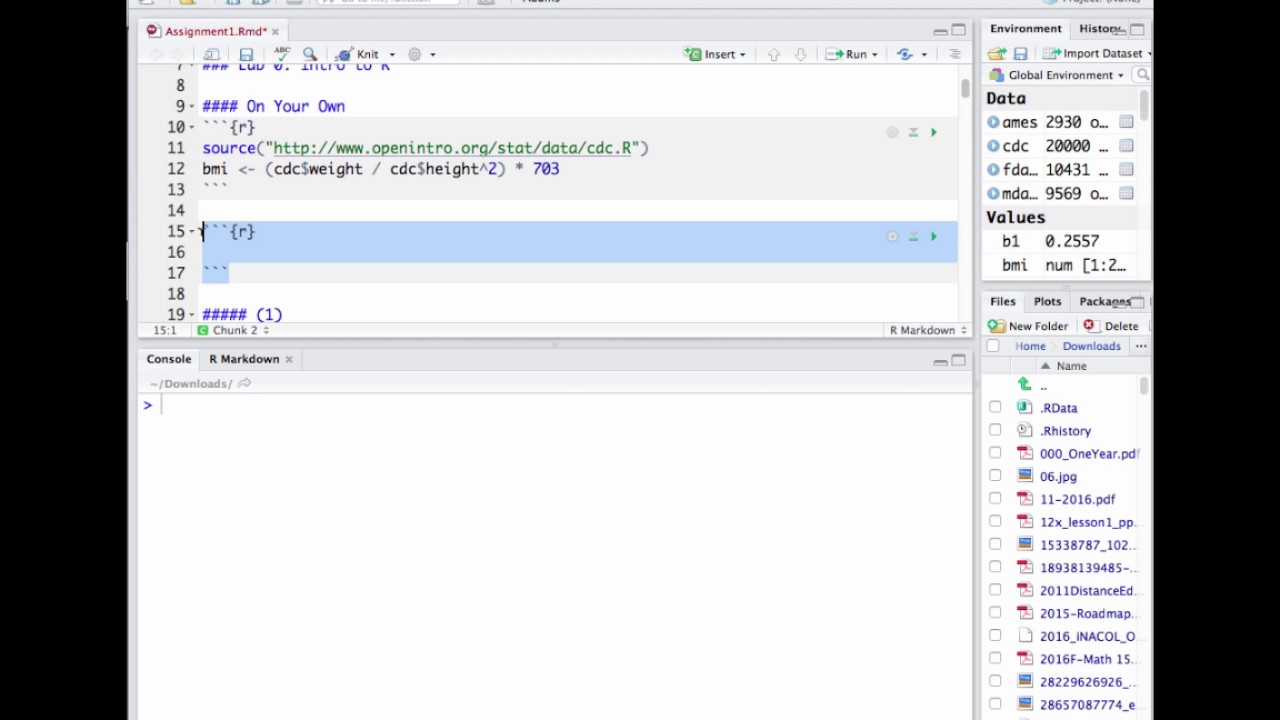This screenshot has height=720, width=1280.
Task: View ames data table grid icon
Action: [x=1126, y=122]
